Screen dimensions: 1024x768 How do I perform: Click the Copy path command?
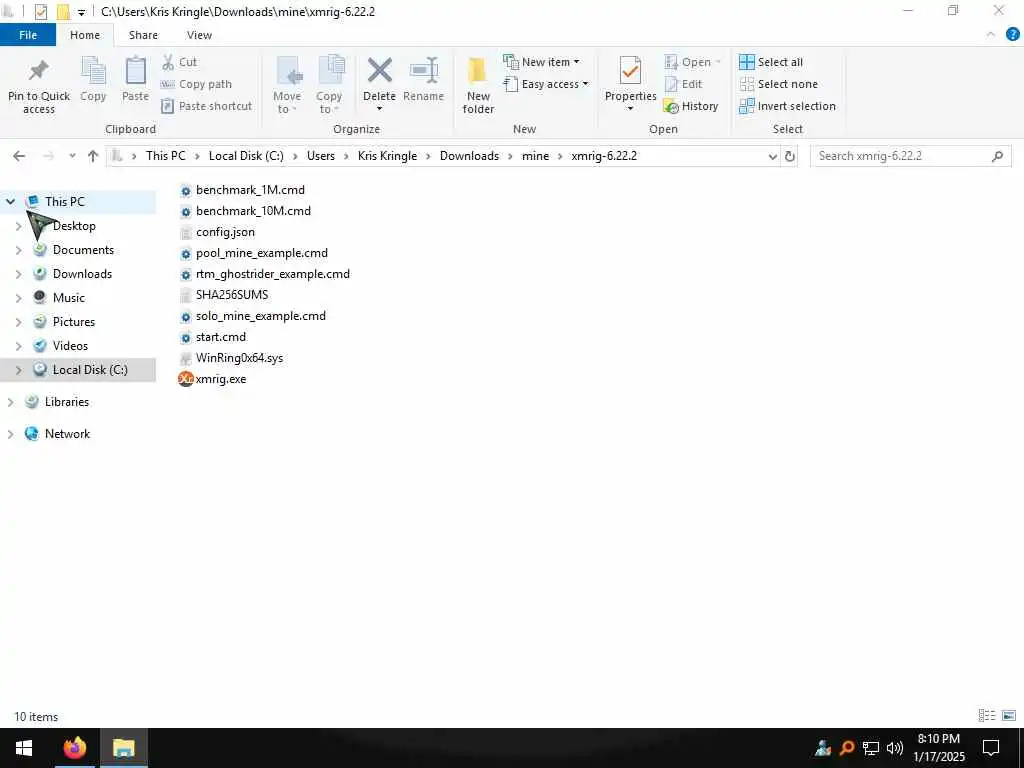click(196, 84)
